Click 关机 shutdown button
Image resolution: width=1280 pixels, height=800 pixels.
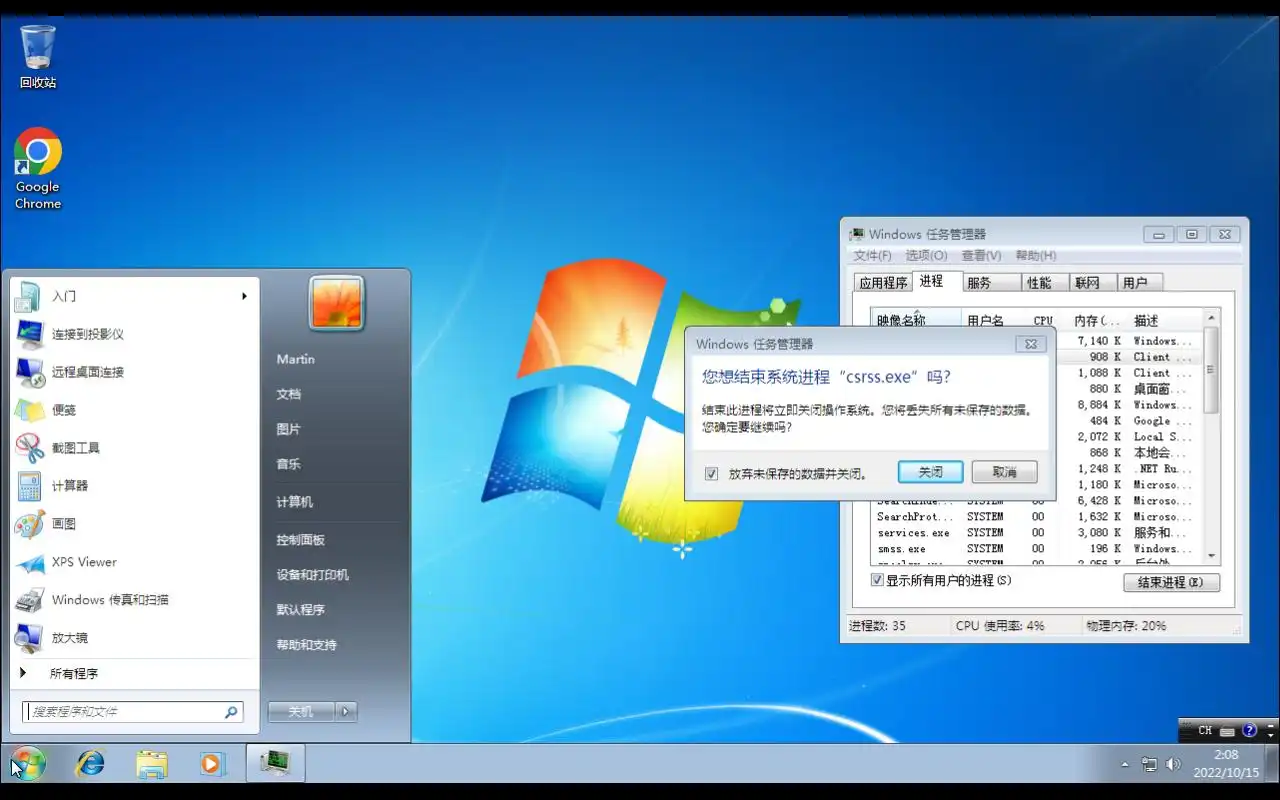coord(301,712)
